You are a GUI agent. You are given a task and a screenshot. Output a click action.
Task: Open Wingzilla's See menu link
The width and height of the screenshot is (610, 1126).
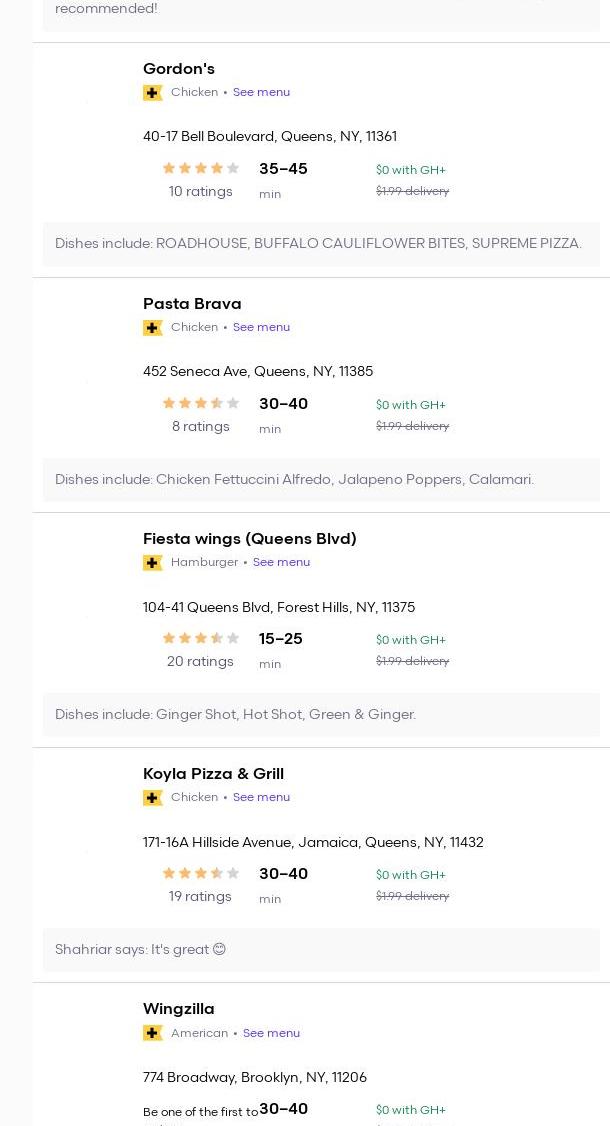pyautogui.click(x=271, y=1033)
